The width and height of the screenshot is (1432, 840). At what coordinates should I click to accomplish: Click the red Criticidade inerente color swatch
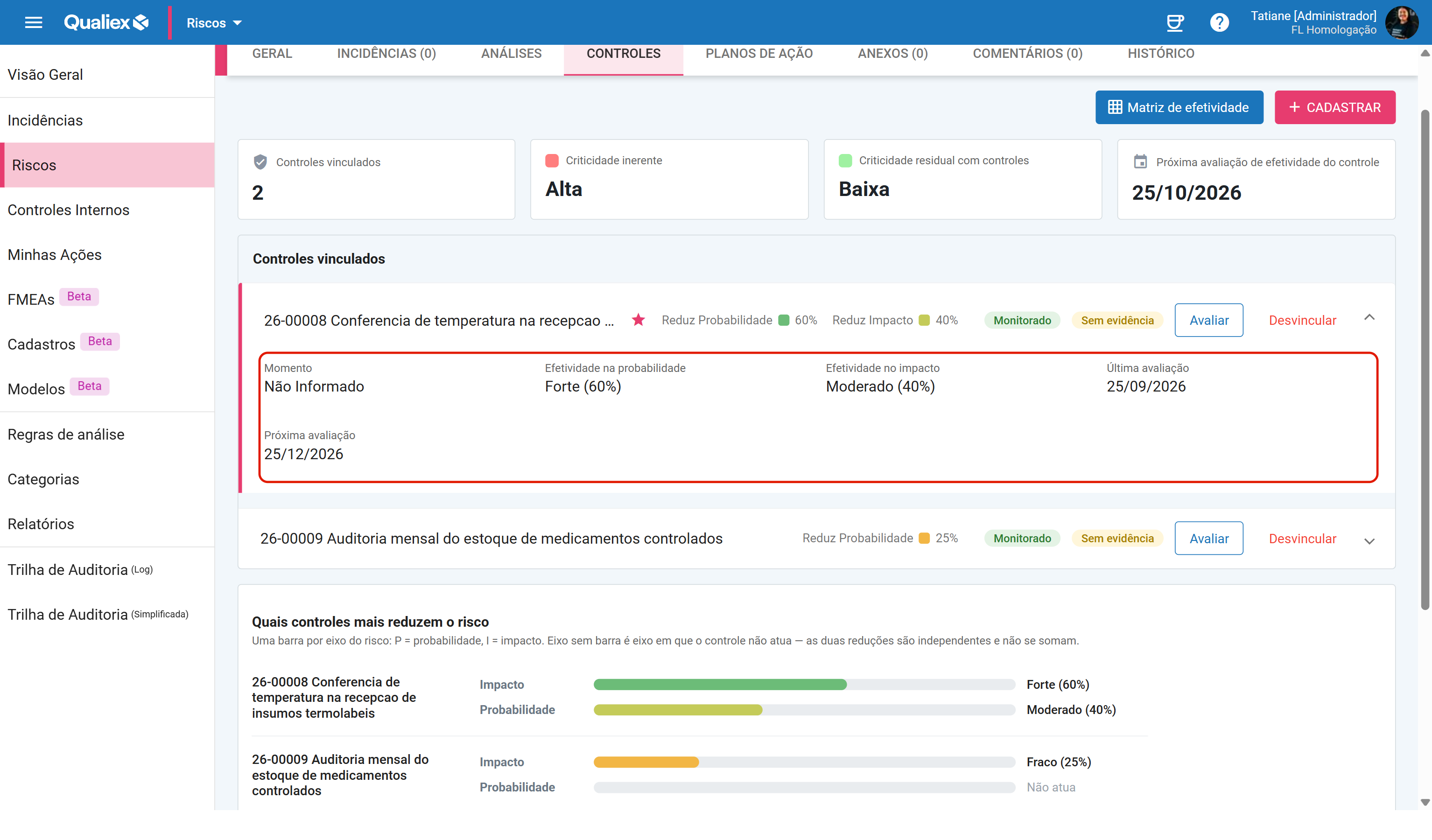551,160
